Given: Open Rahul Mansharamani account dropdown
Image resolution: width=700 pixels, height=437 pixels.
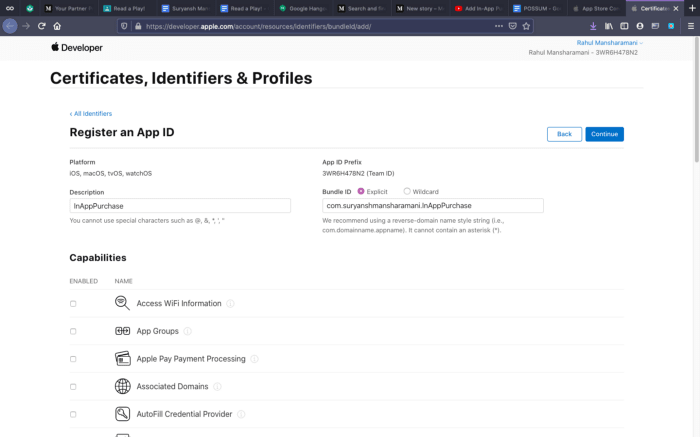Looking at the screenshot, I should (x=609, y=43).
